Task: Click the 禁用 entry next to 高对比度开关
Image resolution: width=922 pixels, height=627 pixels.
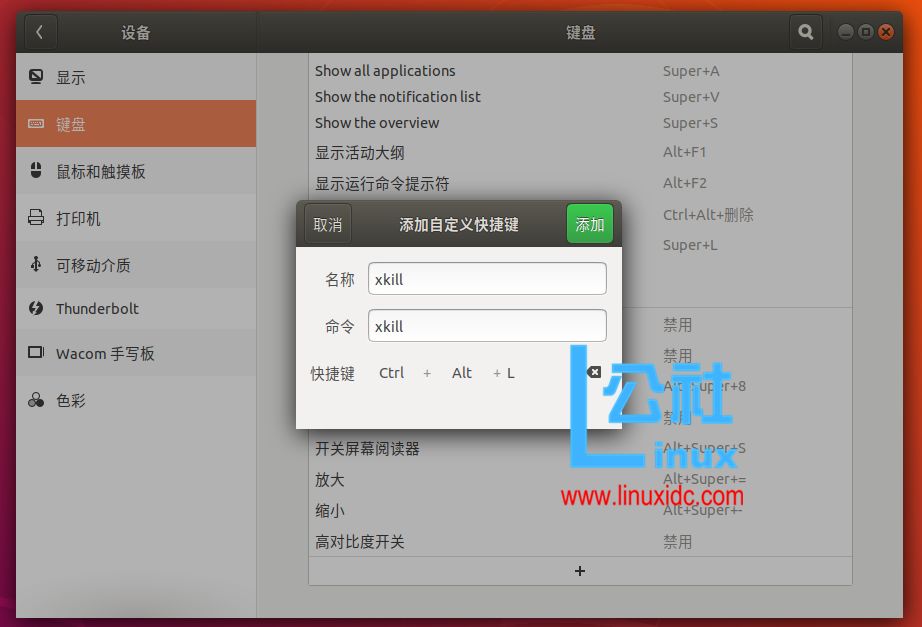Action: point(678,541)
